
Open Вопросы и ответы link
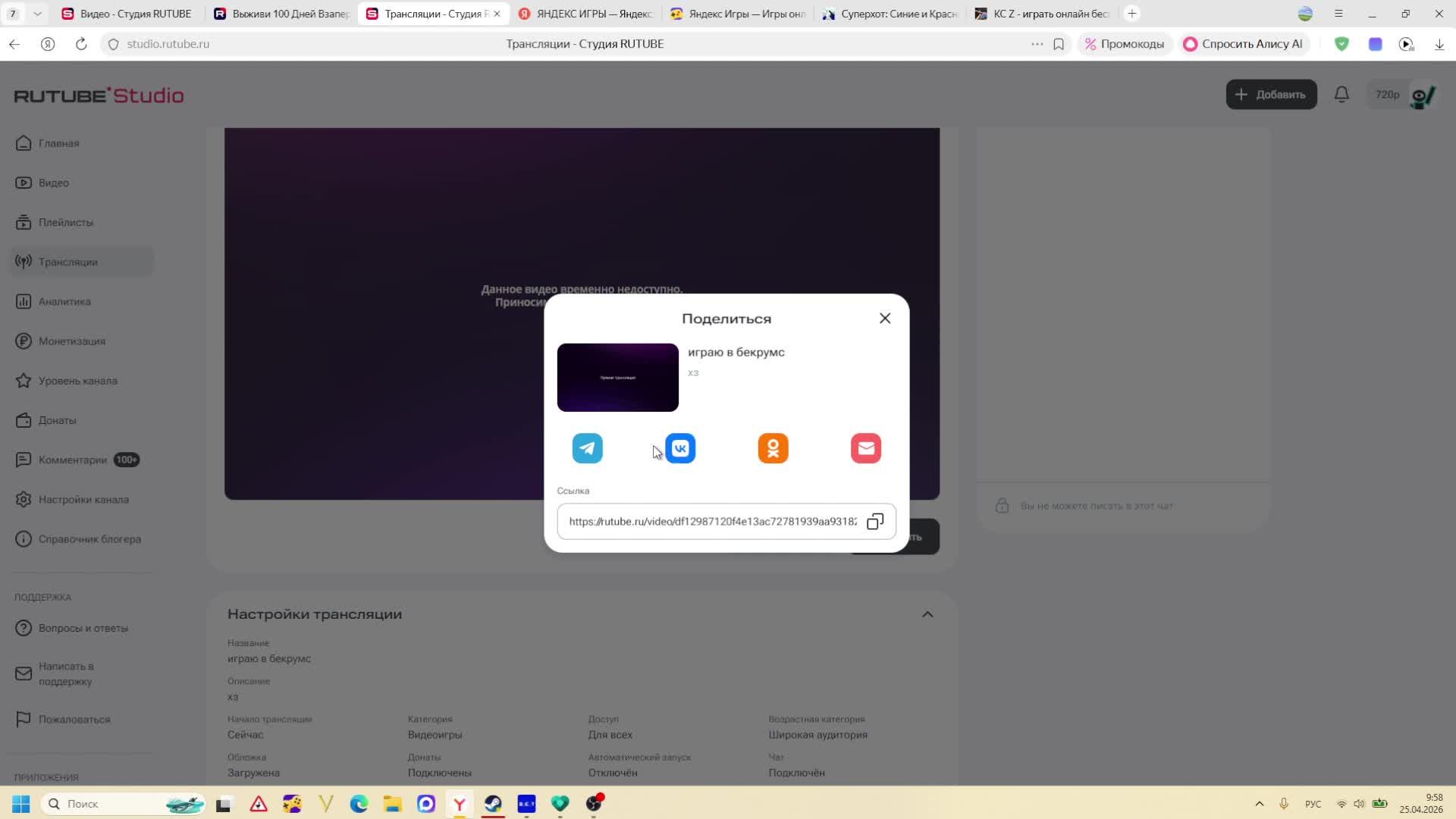click(x=83, y=628)
